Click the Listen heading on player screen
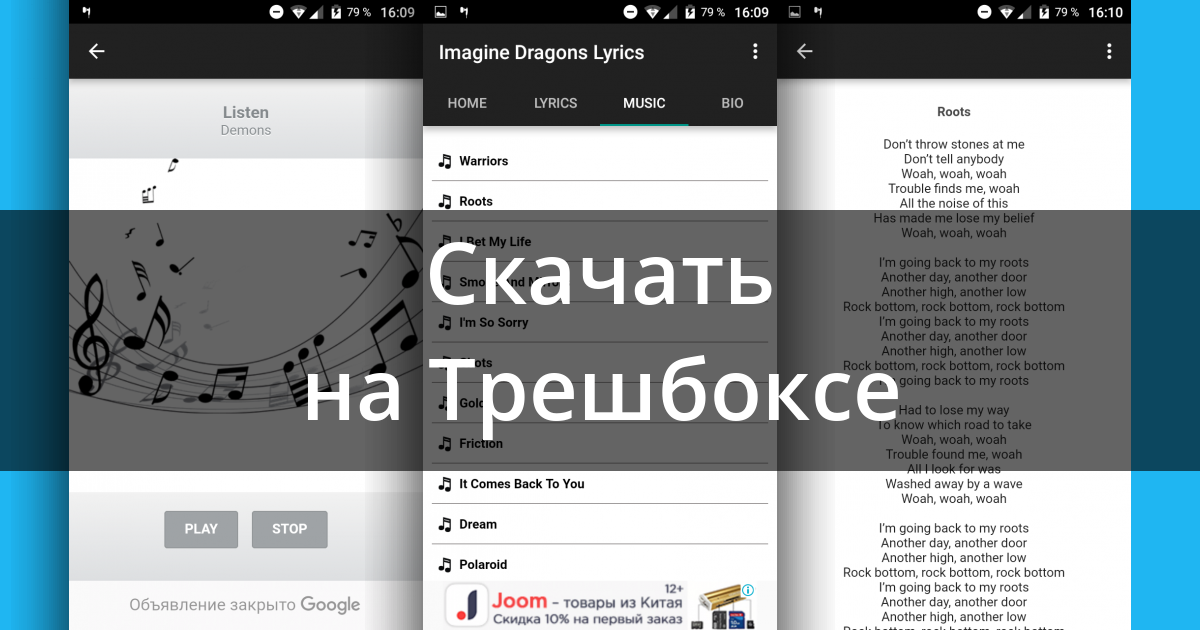Image resolution: width=1200 pixels, height=630 pixels. coord(246,112)
